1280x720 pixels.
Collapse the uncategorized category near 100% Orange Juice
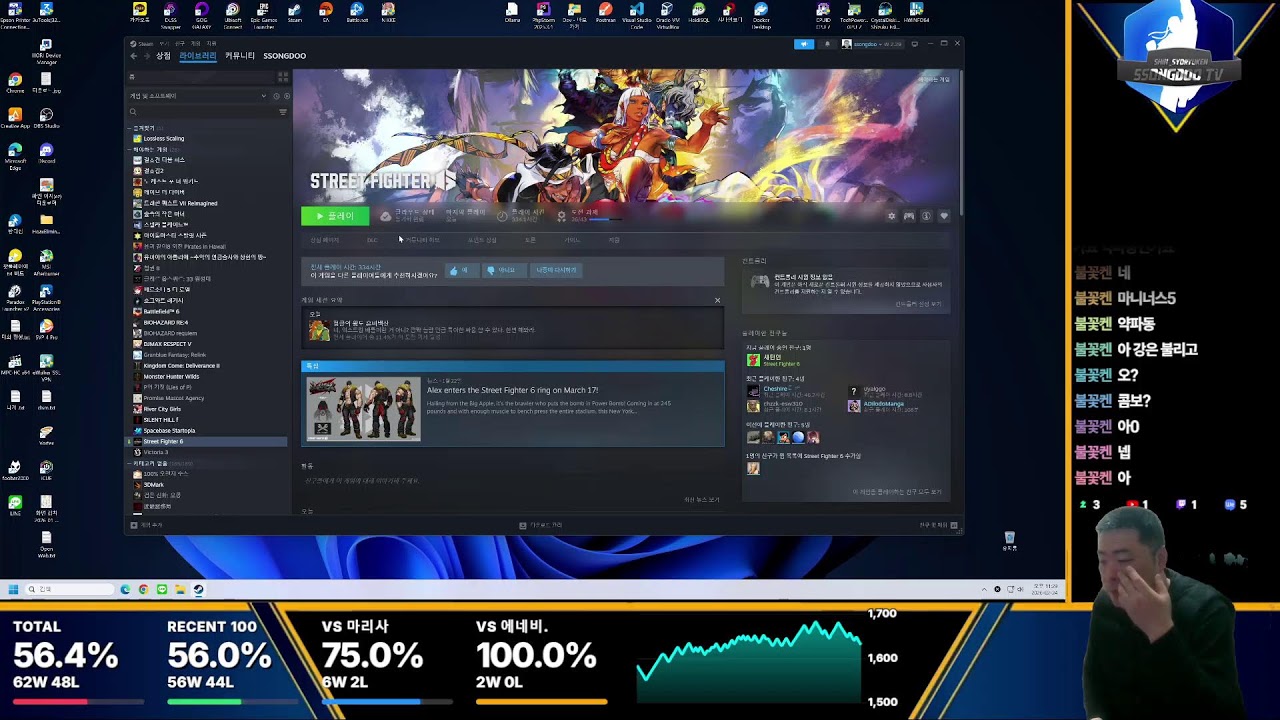click(130, 464)
